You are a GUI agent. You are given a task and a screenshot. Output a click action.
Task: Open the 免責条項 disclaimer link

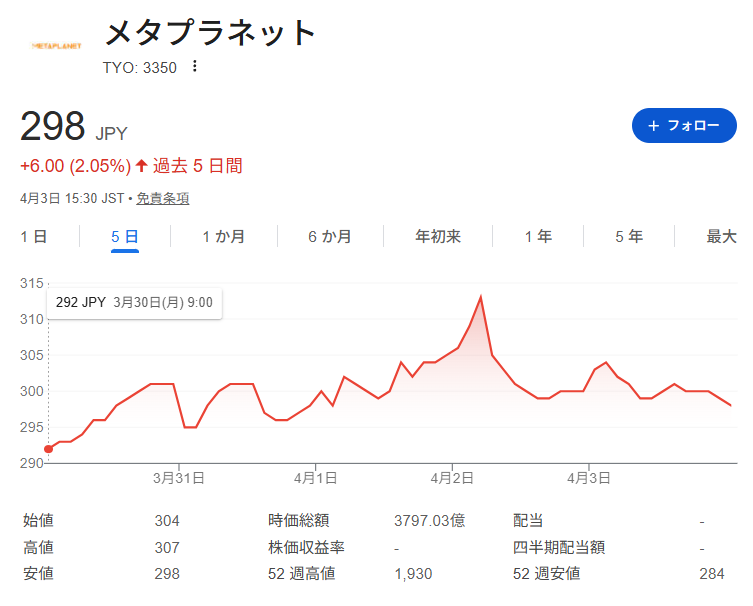(163, 198)
